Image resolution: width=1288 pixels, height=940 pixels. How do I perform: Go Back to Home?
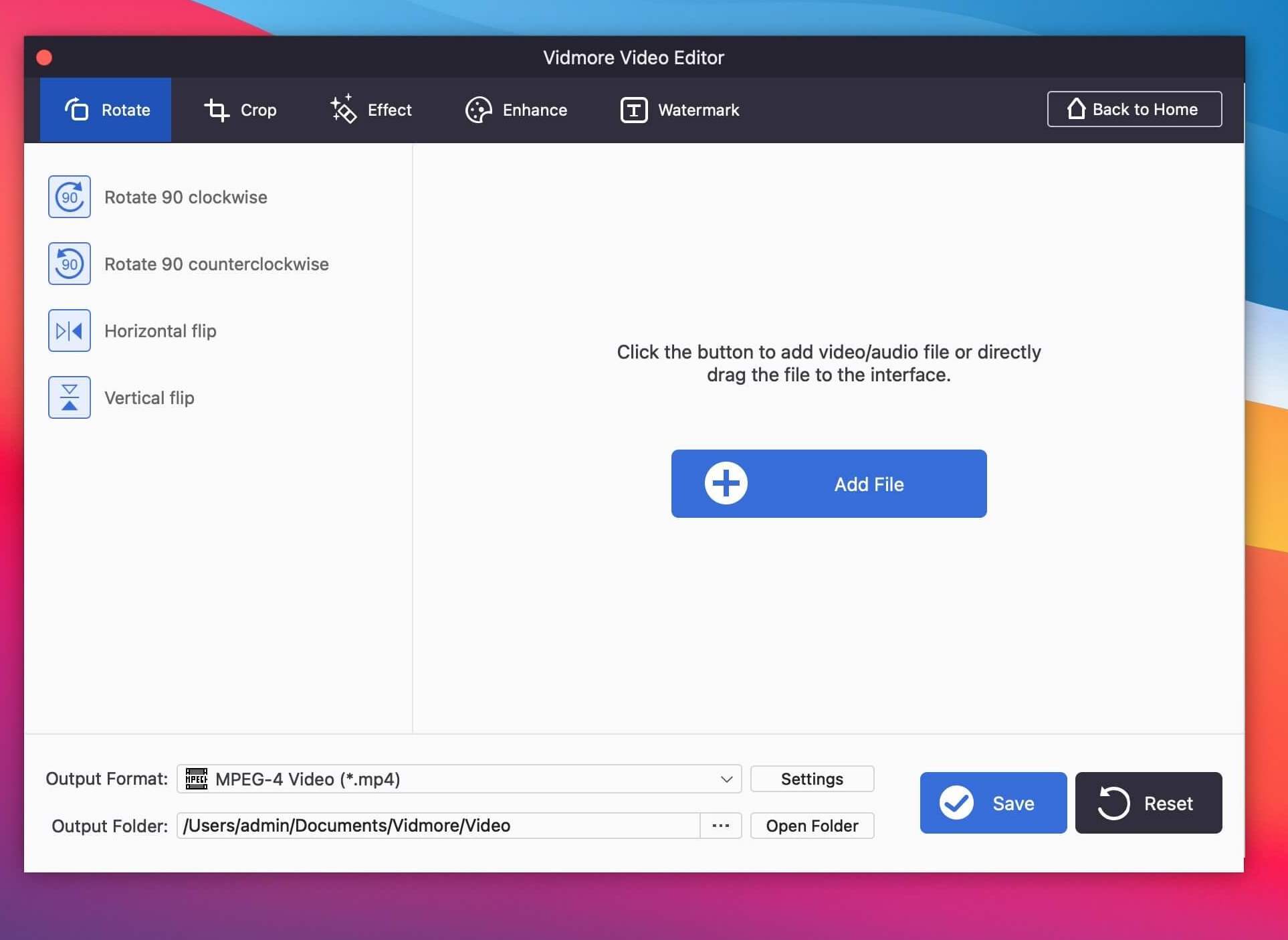coord(1134,109)
